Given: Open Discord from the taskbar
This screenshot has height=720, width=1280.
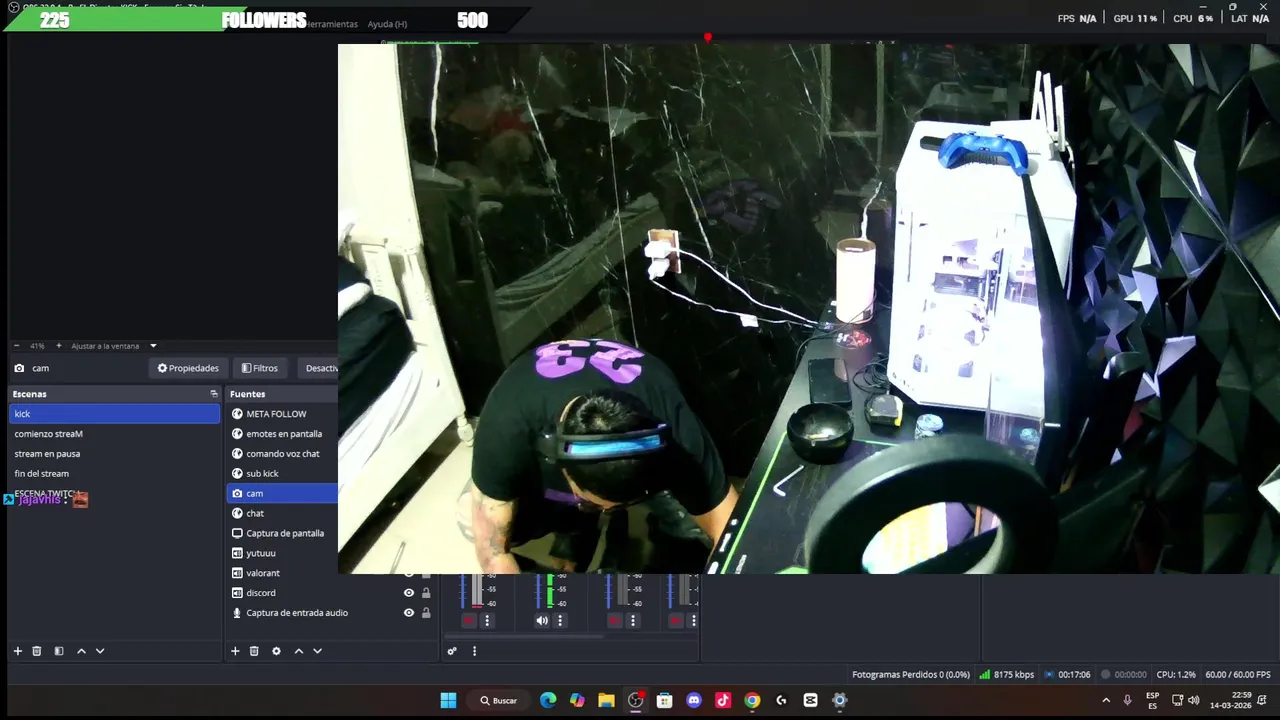Looking at the screenshot, I should coord(694,700).
